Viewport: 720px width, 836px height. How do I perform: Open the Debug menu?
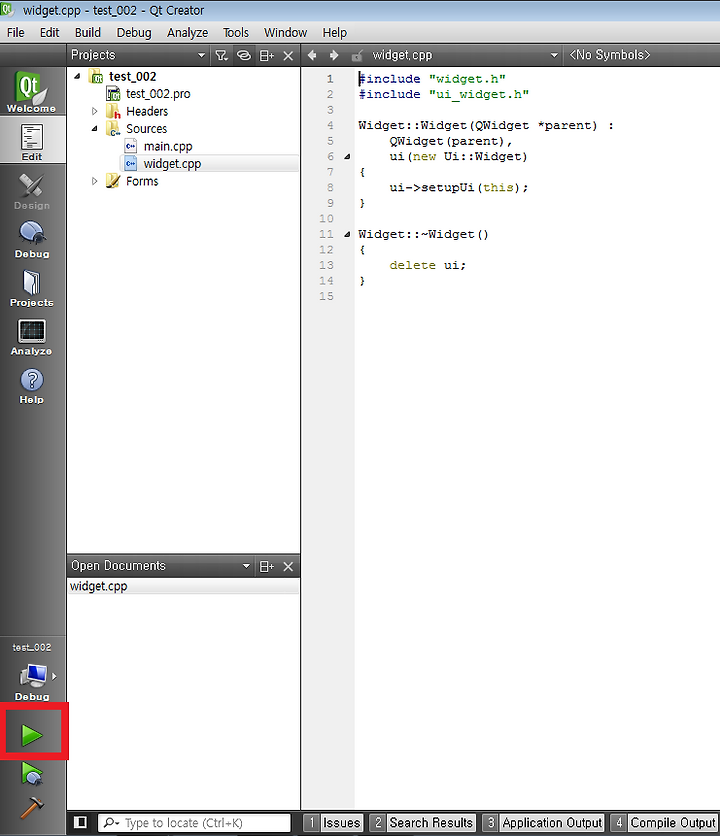point(134,33)
